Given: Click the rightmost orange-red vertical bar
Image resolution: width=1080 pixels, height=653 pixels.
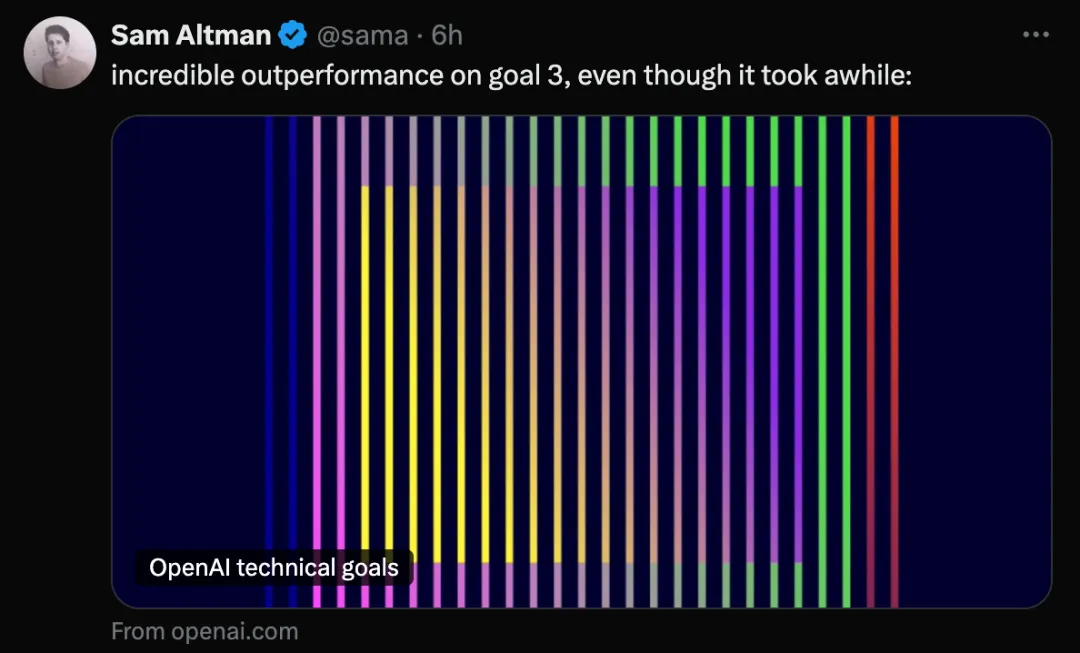Looking at the screenshot, I should (x=894, y=362).
